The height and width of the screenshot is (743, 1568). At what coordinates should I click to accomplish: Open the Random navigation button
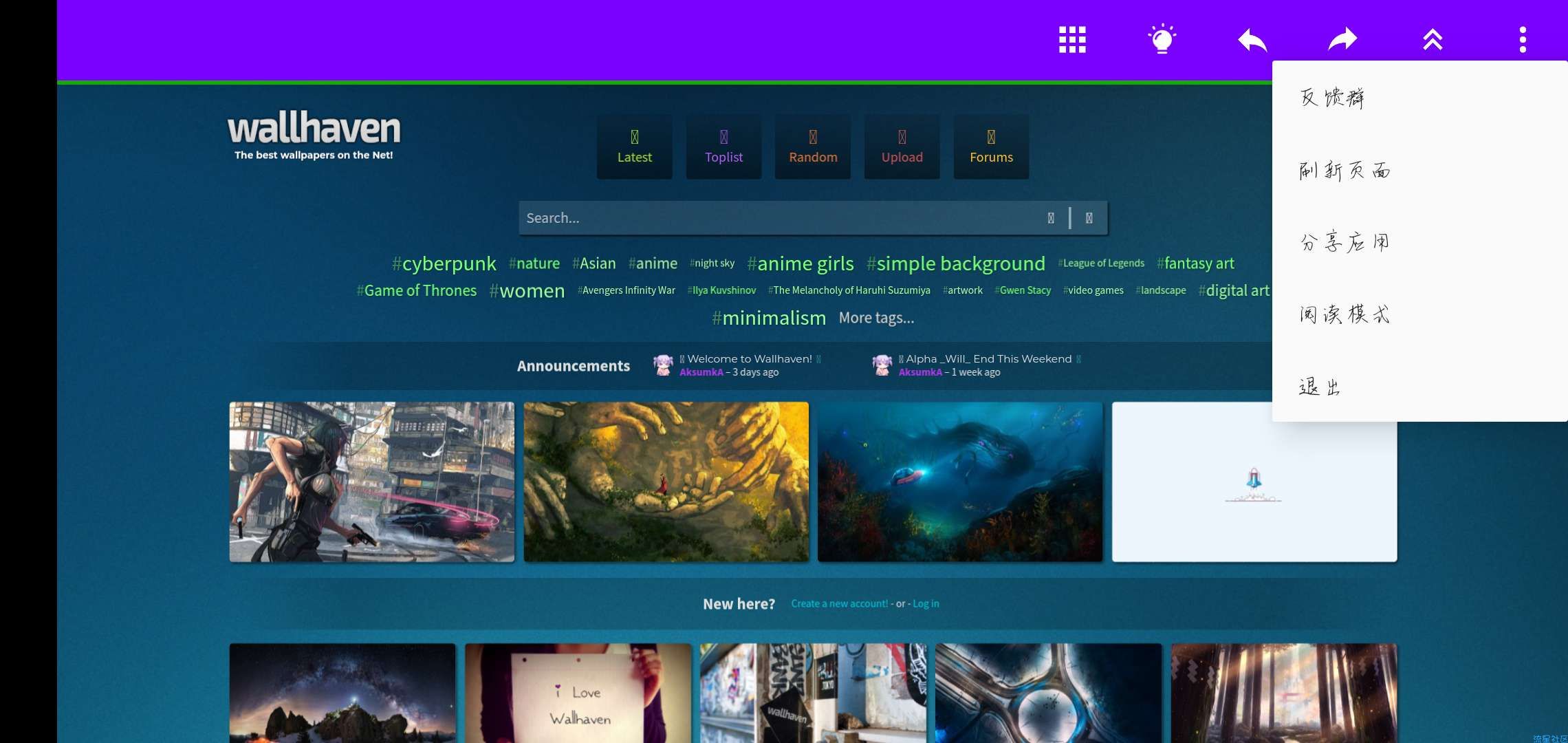coord(813,147)
